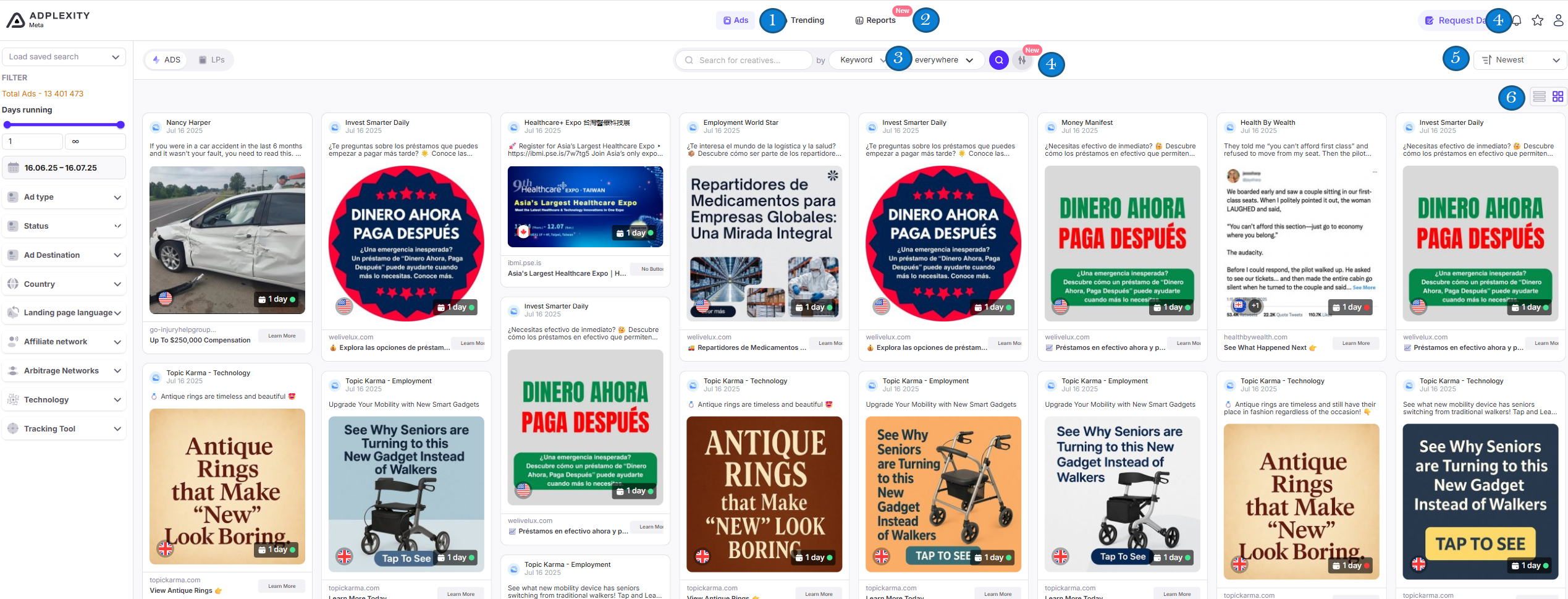This screenshot has height=599, width=1568.
Task: Toggle to ADS results view
Action: click(167, 60)
